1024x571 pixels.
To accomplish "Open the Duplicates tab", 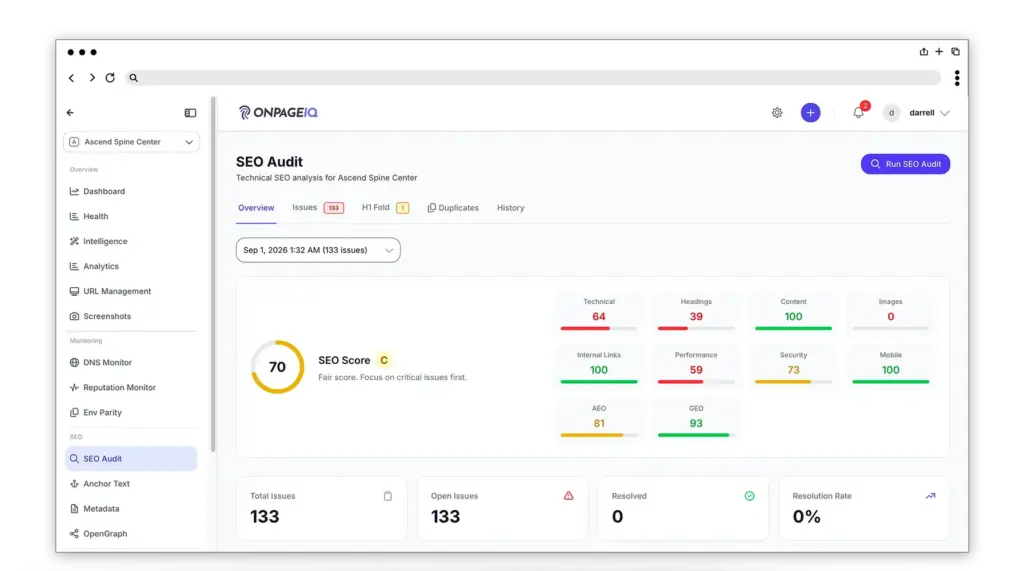I will [453, 208].
